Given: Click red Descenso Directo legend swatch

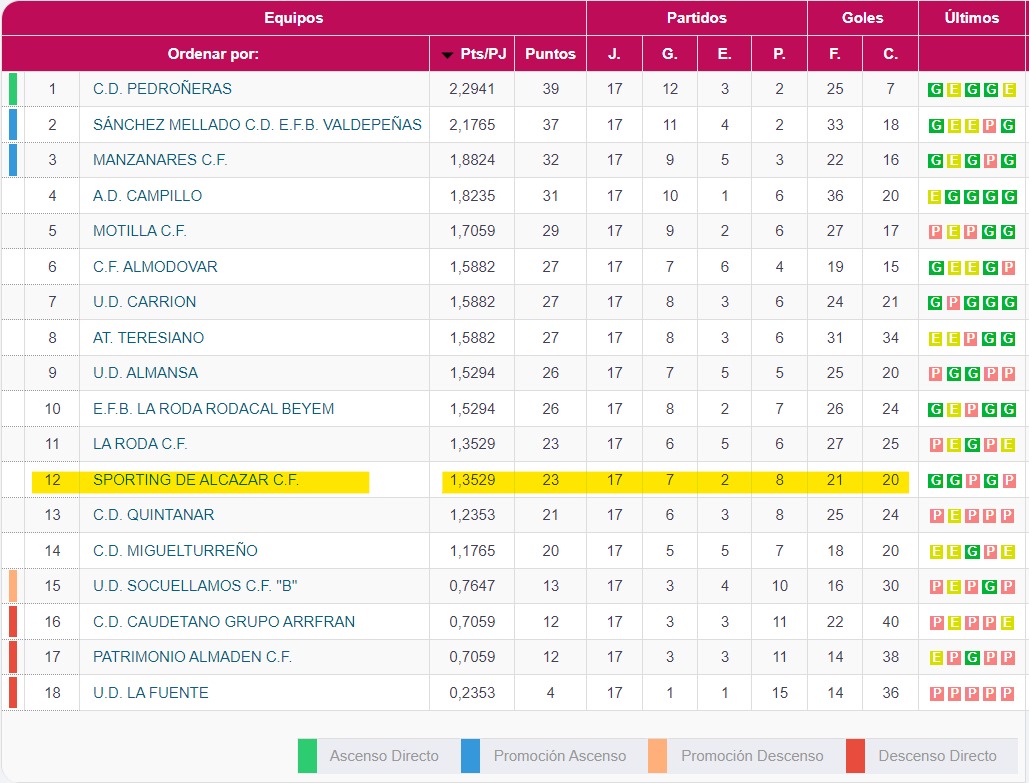Looking at the screenshot, I should tap(855, 756).
